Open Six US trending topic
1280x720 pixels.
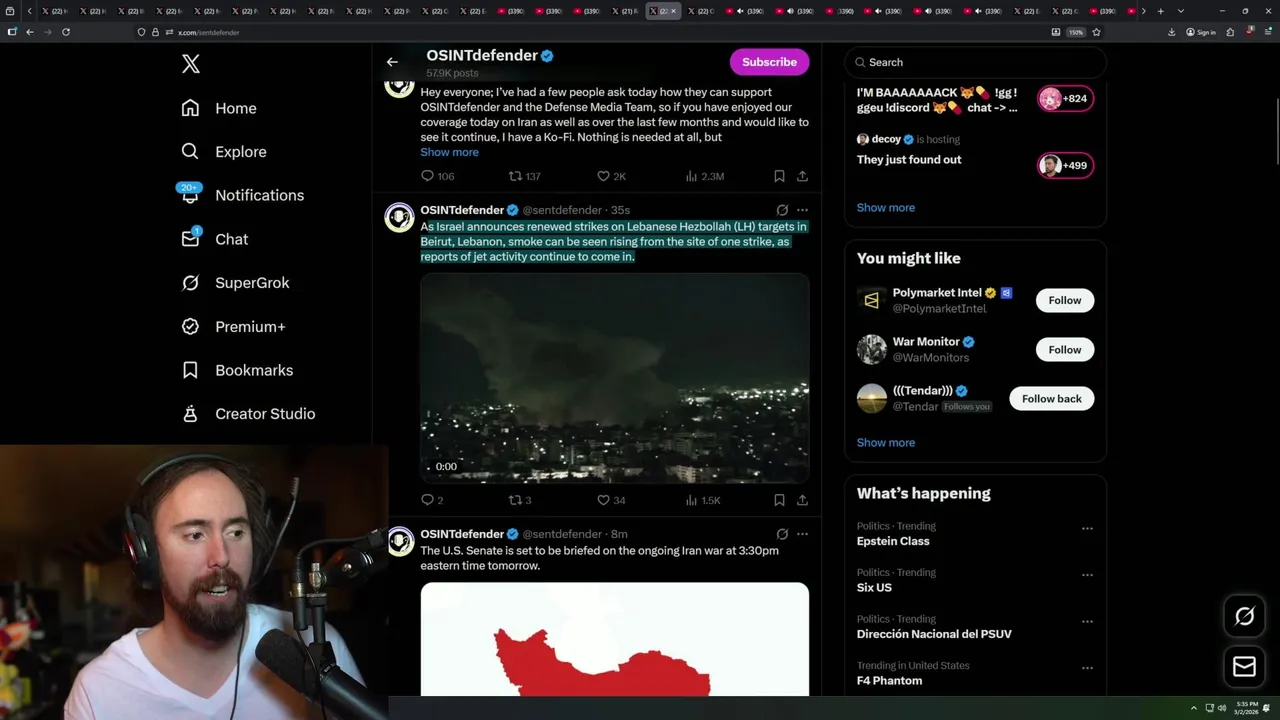[874, 588]
